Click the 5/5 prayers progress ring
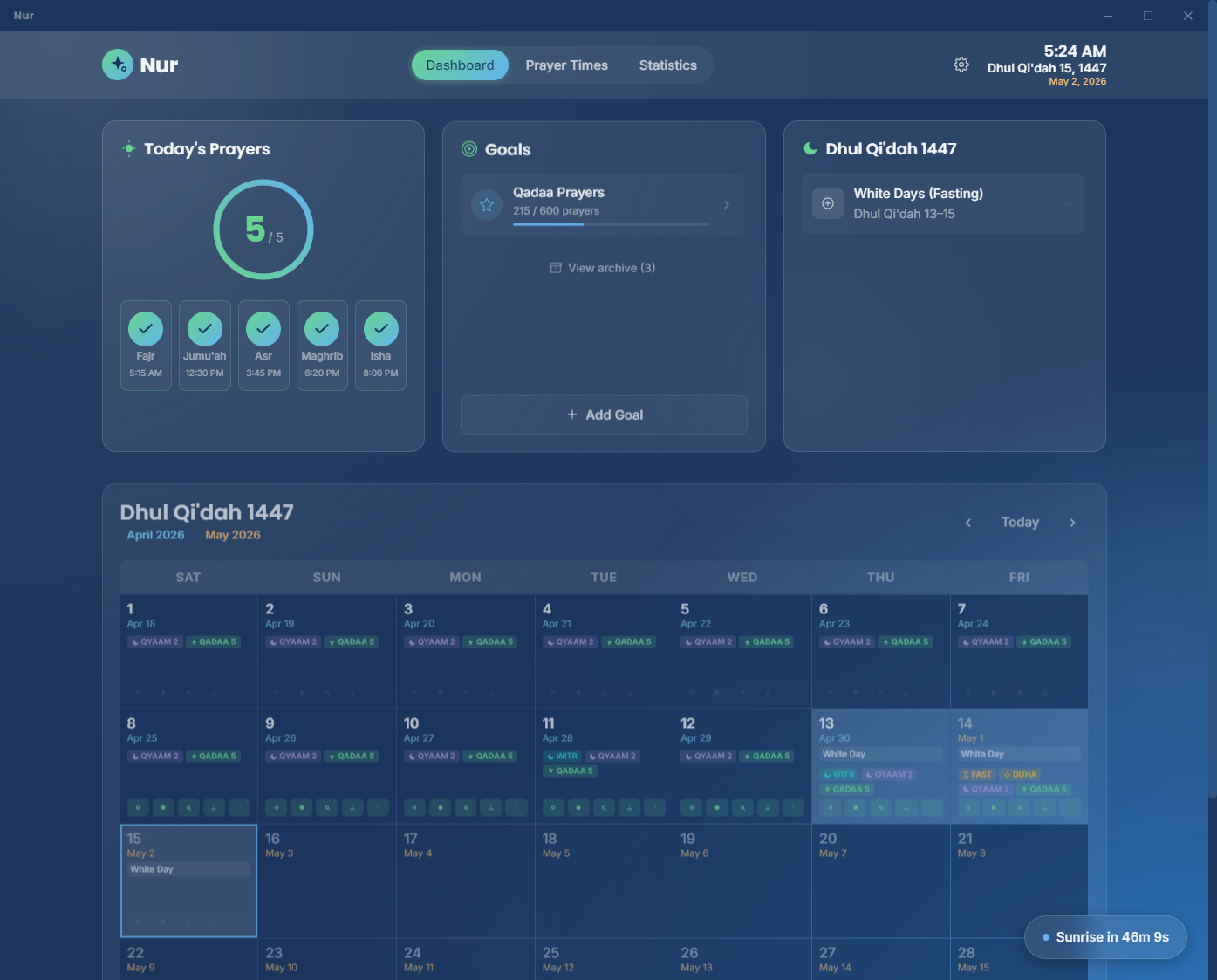Image resolution: width=1217 pixels, height=980 pixels. coord(263,230)
